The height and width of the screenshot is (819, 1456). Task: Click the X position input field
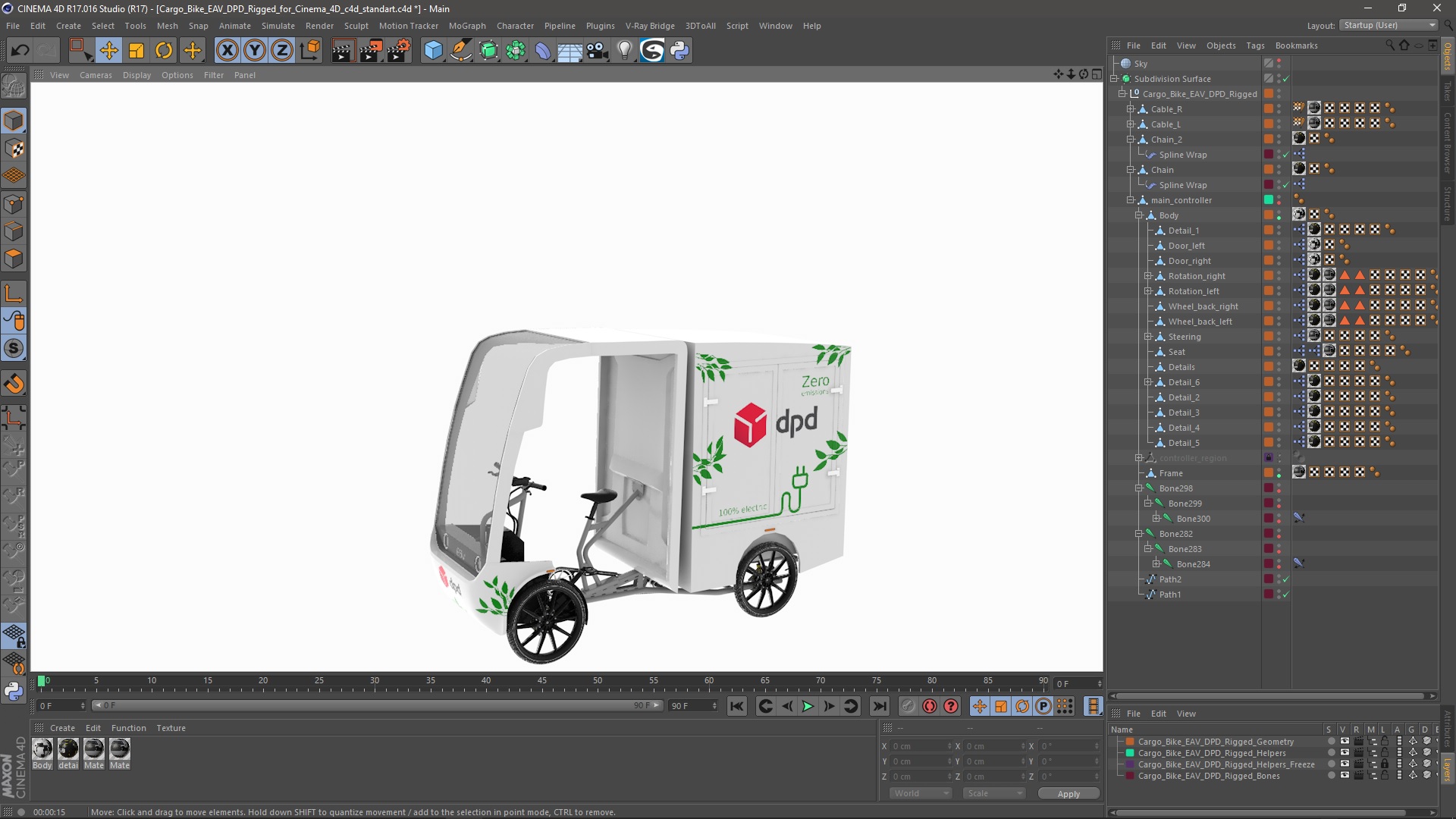coord(921,747)
